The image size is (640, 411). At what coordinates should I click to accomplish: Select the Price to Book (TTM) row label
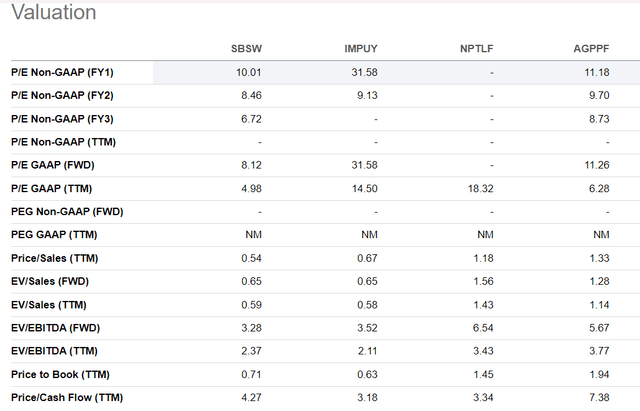(60, 374)
